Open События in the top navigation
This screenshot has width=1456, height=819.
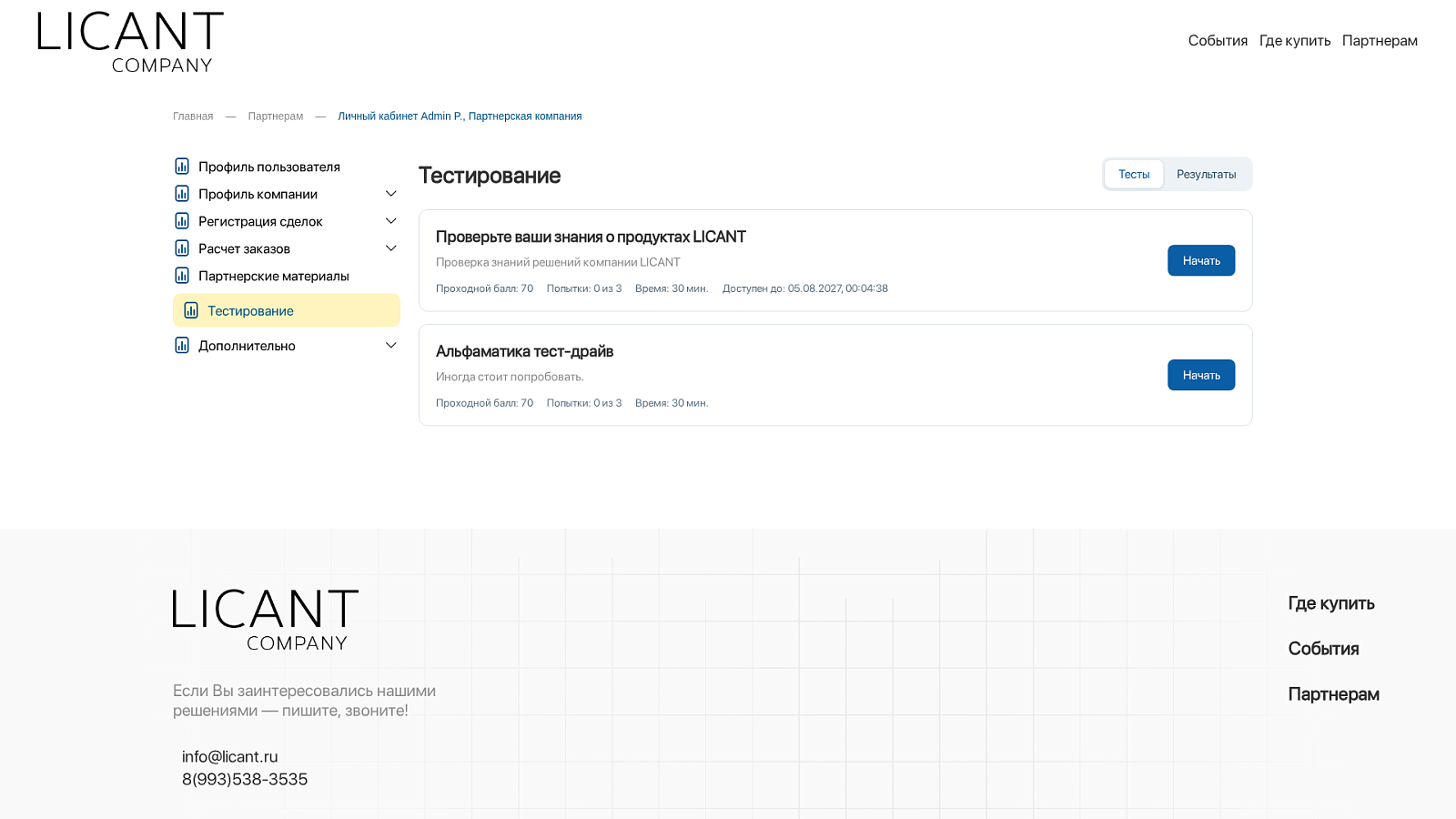(1218, 41)
